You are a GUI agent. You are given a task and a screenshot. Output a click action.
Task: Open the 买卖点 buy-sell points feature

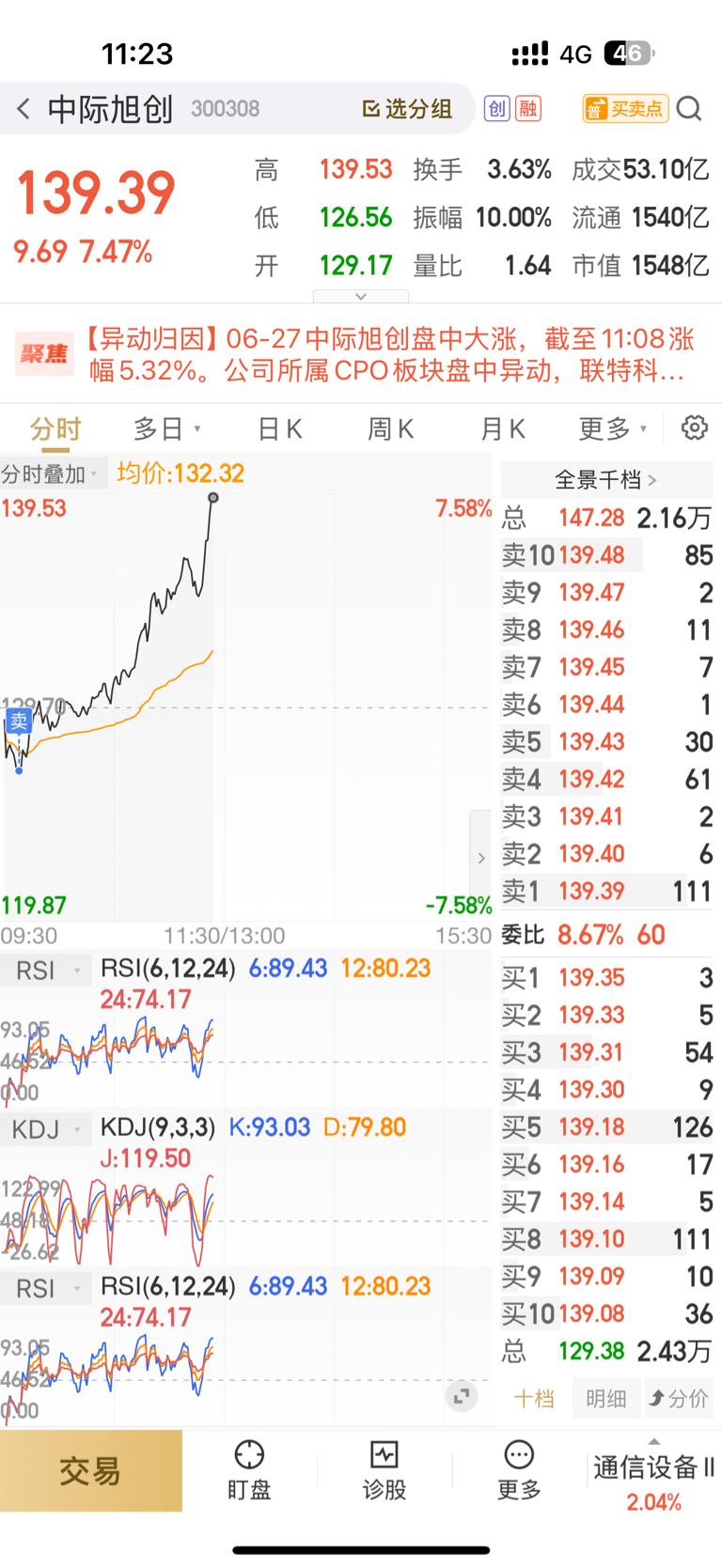(625, 109)
